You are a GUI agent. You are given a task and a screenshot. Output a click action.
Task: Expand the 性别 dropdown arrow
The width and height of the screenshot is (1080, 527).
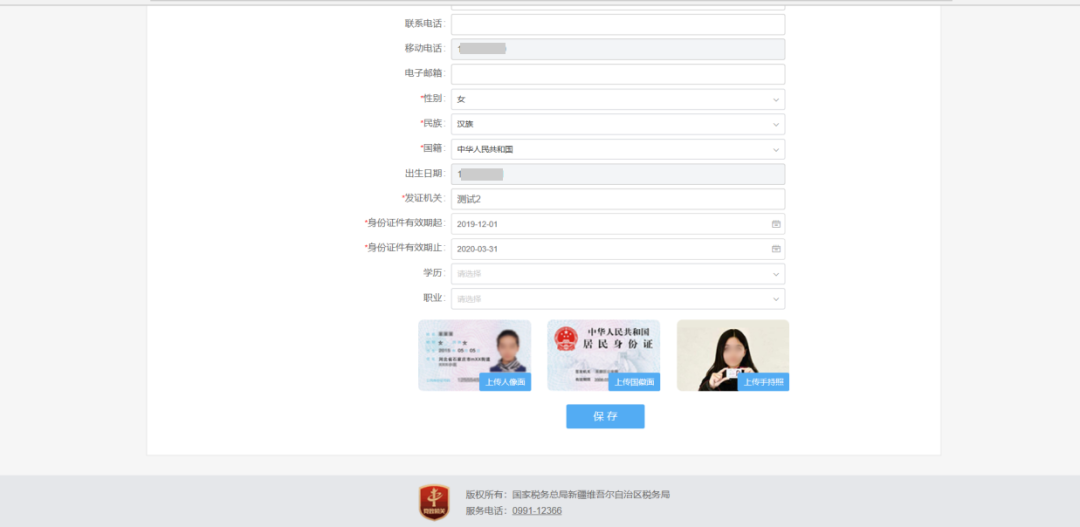(x=776, y=100)
